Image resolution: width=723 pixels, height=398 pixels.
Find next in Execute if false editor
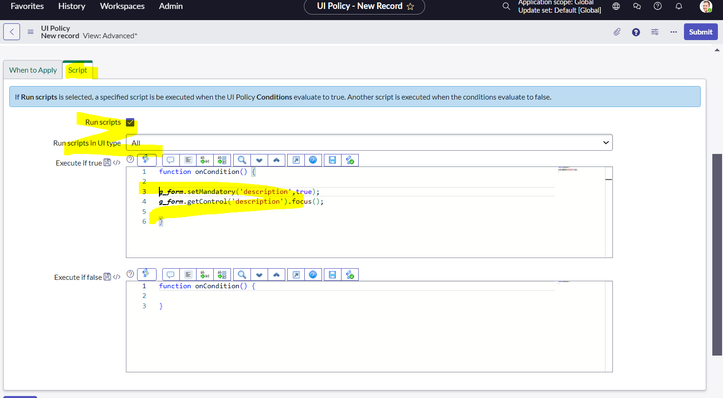coord(259,274)
